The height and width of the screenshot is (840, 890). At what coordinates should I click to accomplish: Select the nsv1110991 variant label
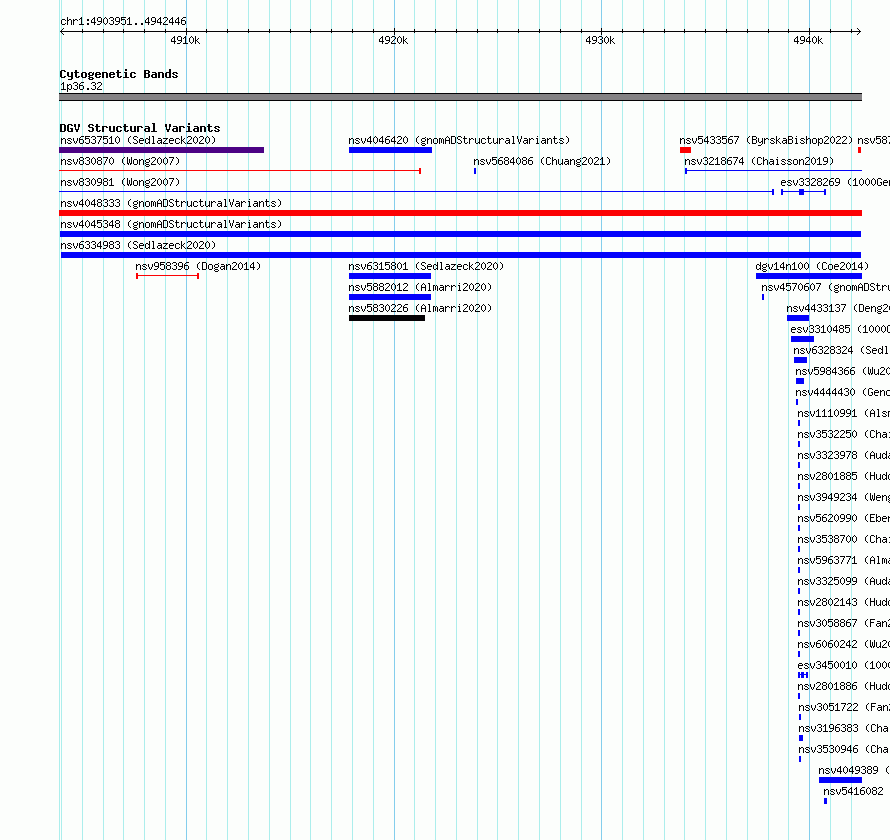pos(843,413)
